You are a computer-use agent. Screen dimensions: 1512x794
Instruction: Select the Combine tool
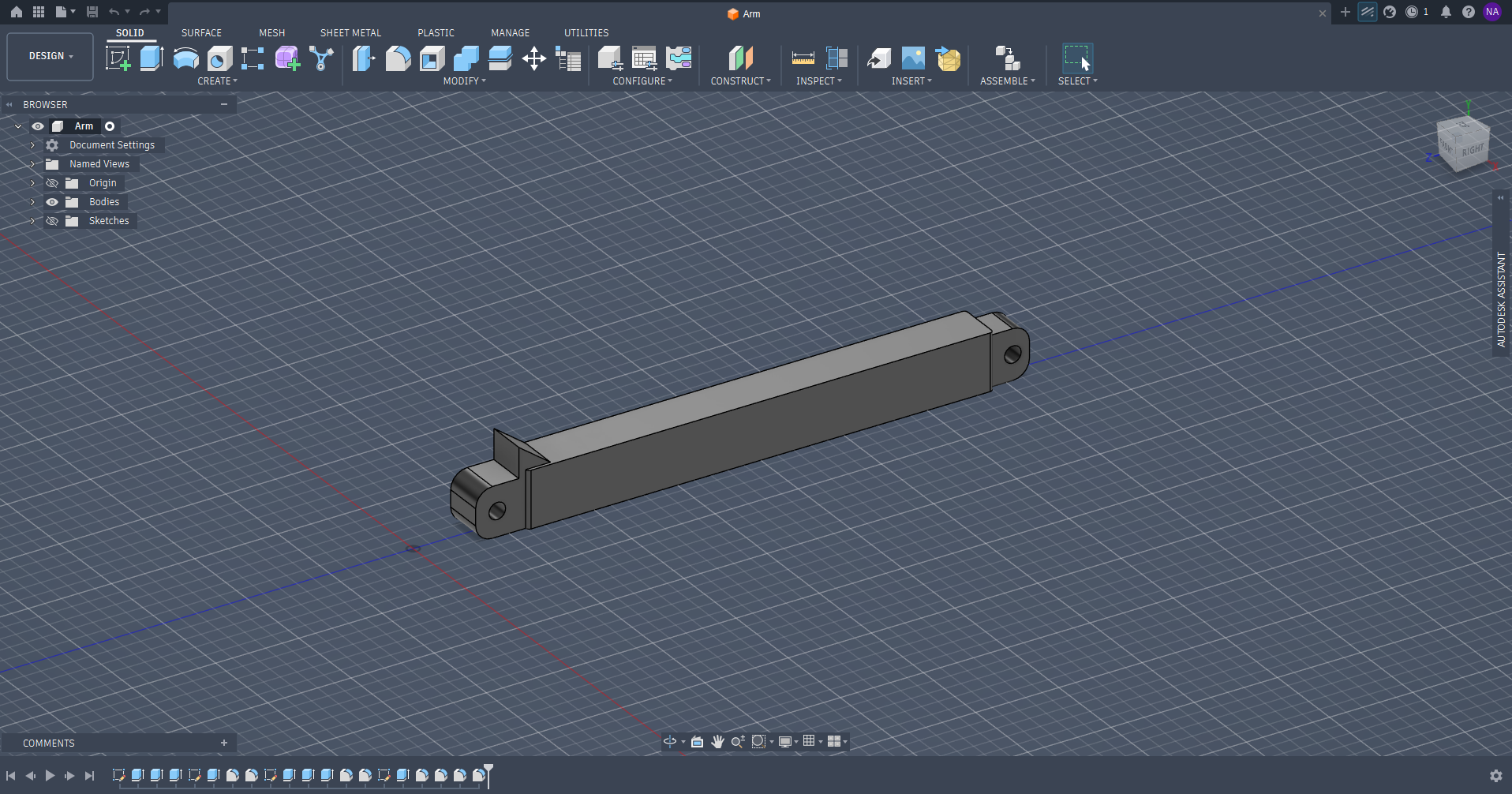point(466,58)
